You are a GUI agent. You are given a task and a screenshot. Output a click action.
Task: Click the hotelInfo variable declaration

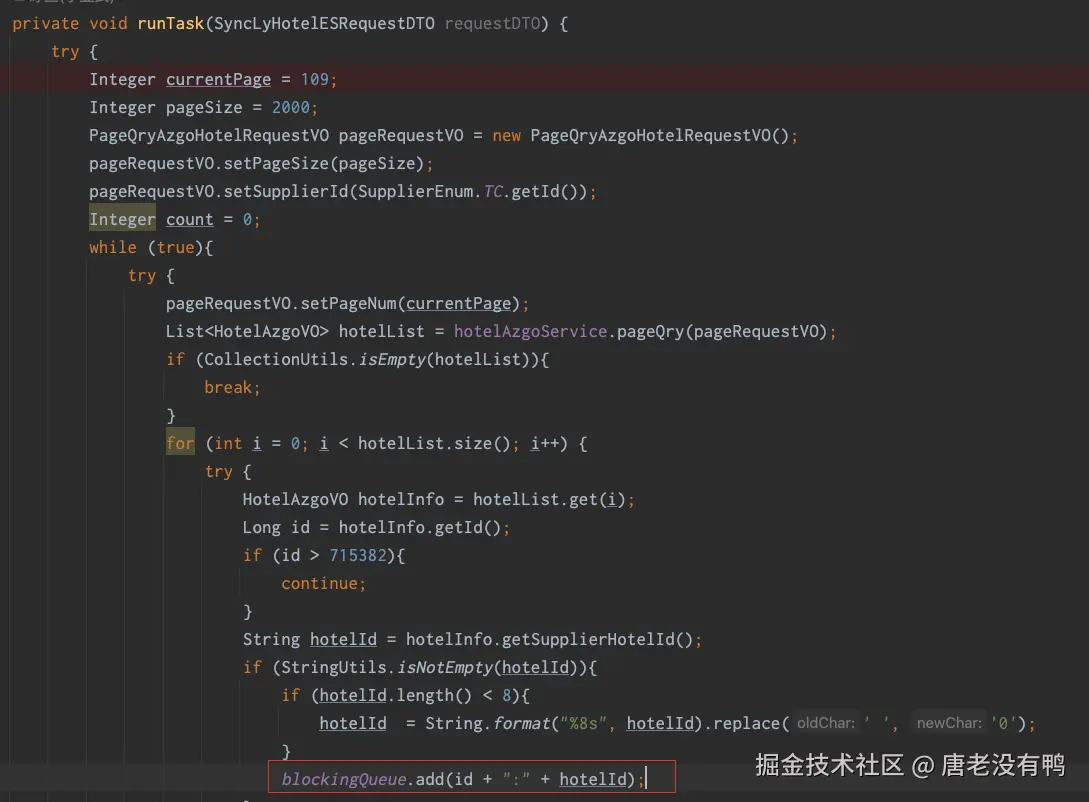[x=401, y=499]
